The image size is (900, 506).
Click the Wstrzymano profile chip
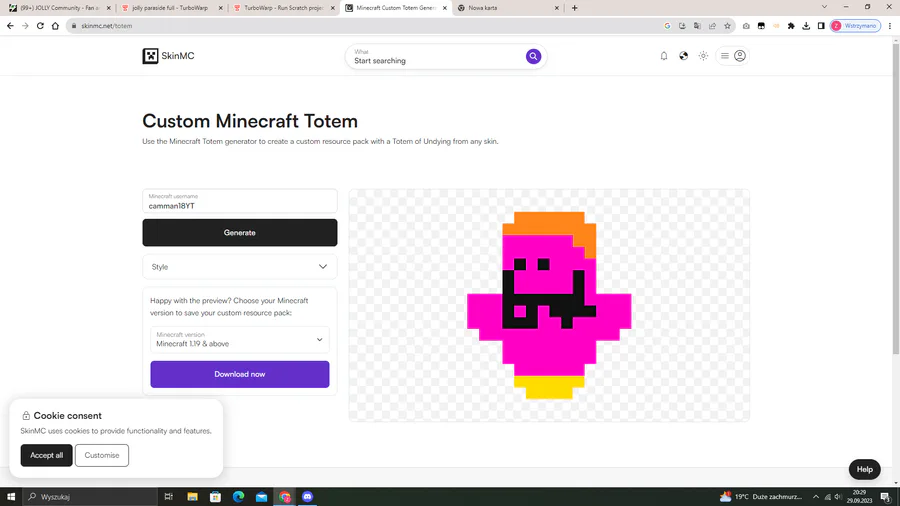tap(855, 26)
